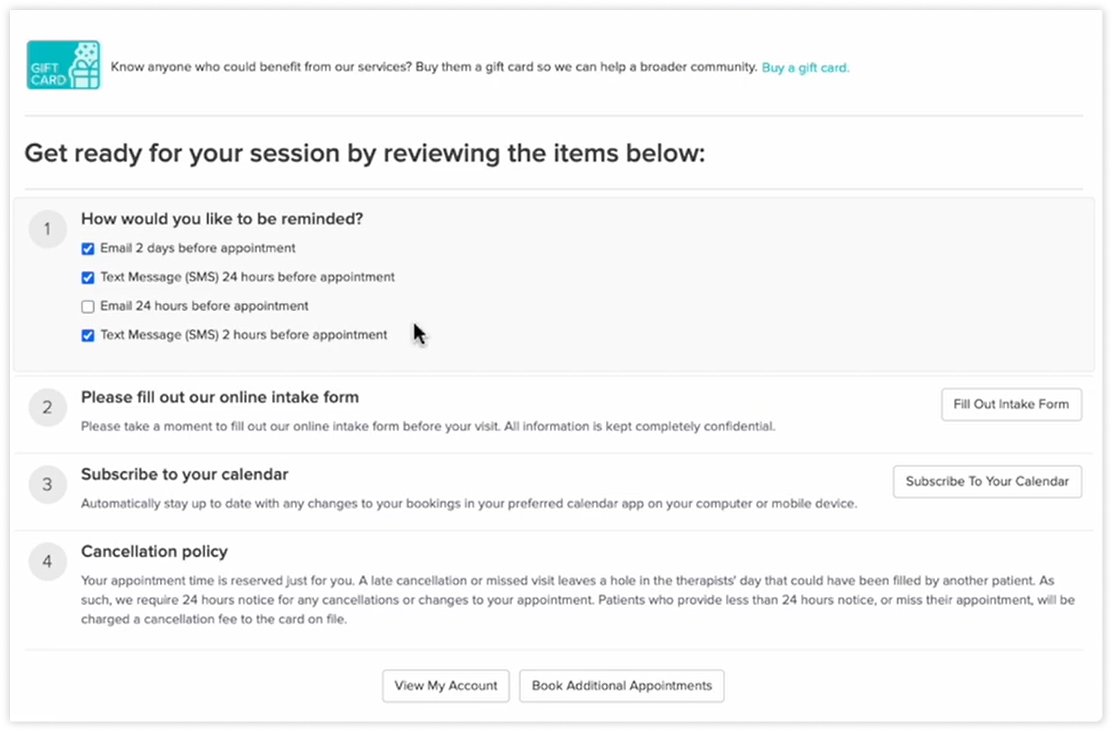Click the 'Fill Out Intake Form' button

click(1011, 404)
